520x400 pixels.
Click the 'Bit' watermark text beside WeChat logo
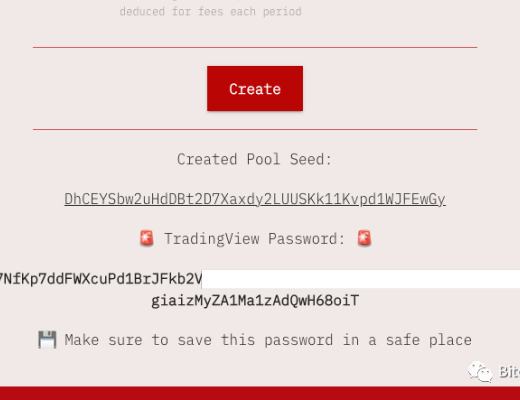pos(509,372)
